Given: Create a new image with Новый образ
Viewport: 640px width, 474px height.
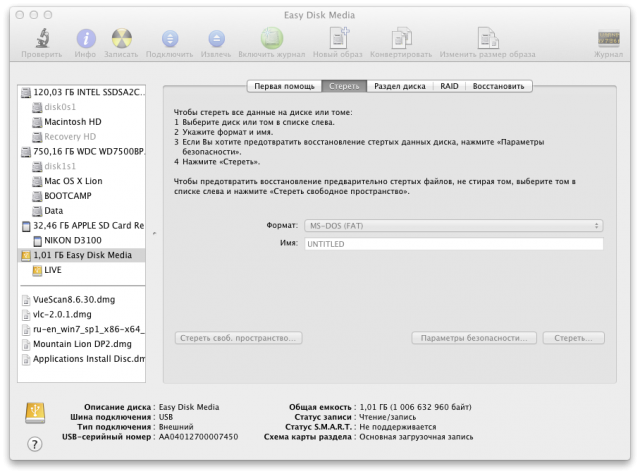Looking at the screenshot, I should (x=330, y=38).
